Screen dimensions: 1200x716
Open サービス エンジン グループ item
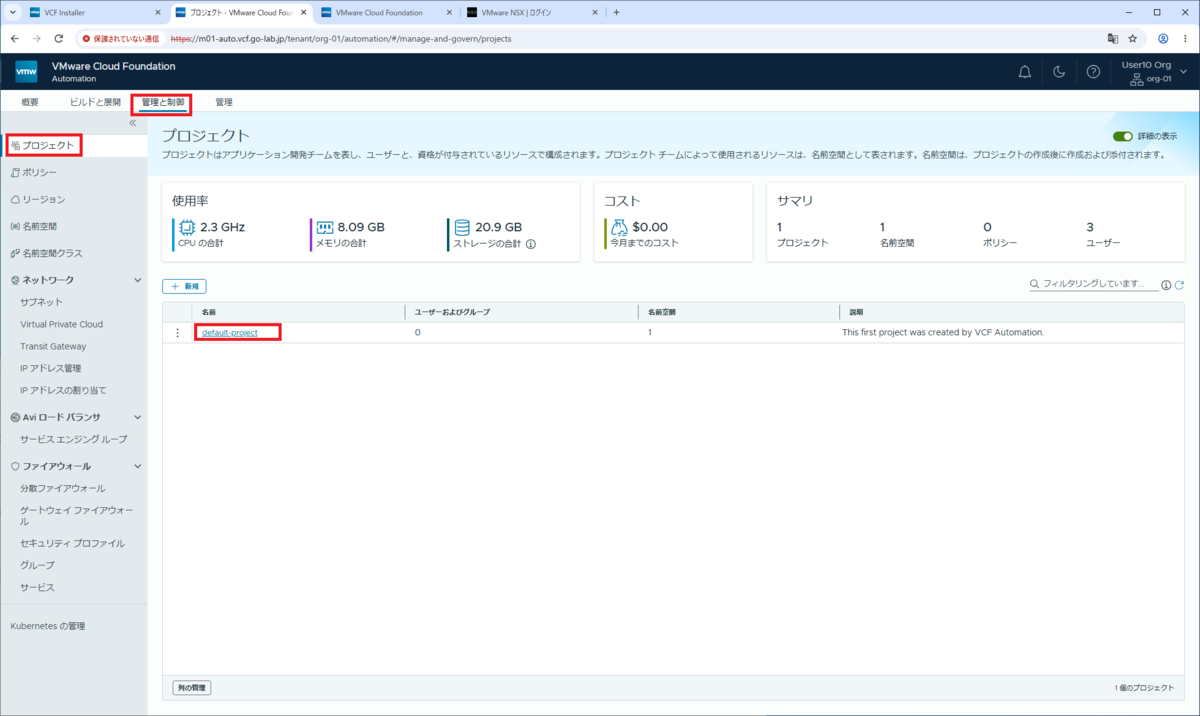click(73, 439)
